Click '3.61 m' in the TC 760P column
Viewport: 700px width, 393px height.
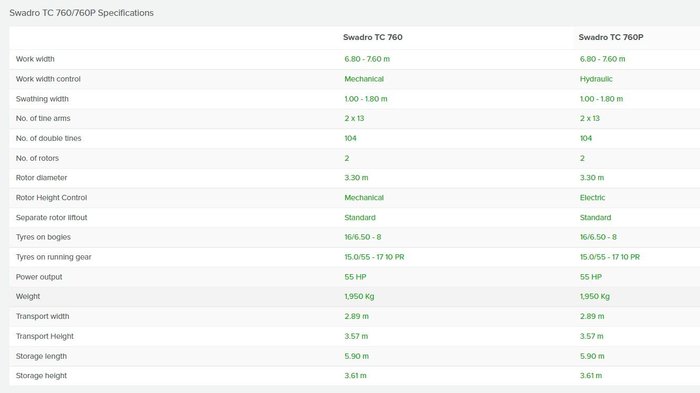pos(591,376)
